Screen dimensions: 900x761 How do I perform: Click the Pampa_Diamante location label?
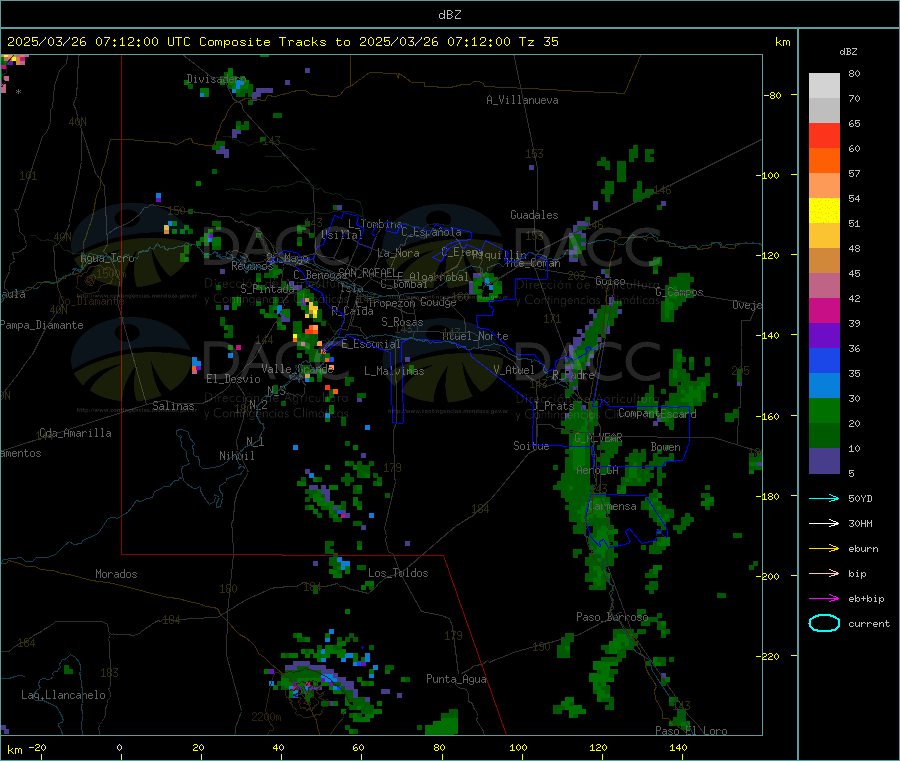pyautogui.click(x=42, y=325)
